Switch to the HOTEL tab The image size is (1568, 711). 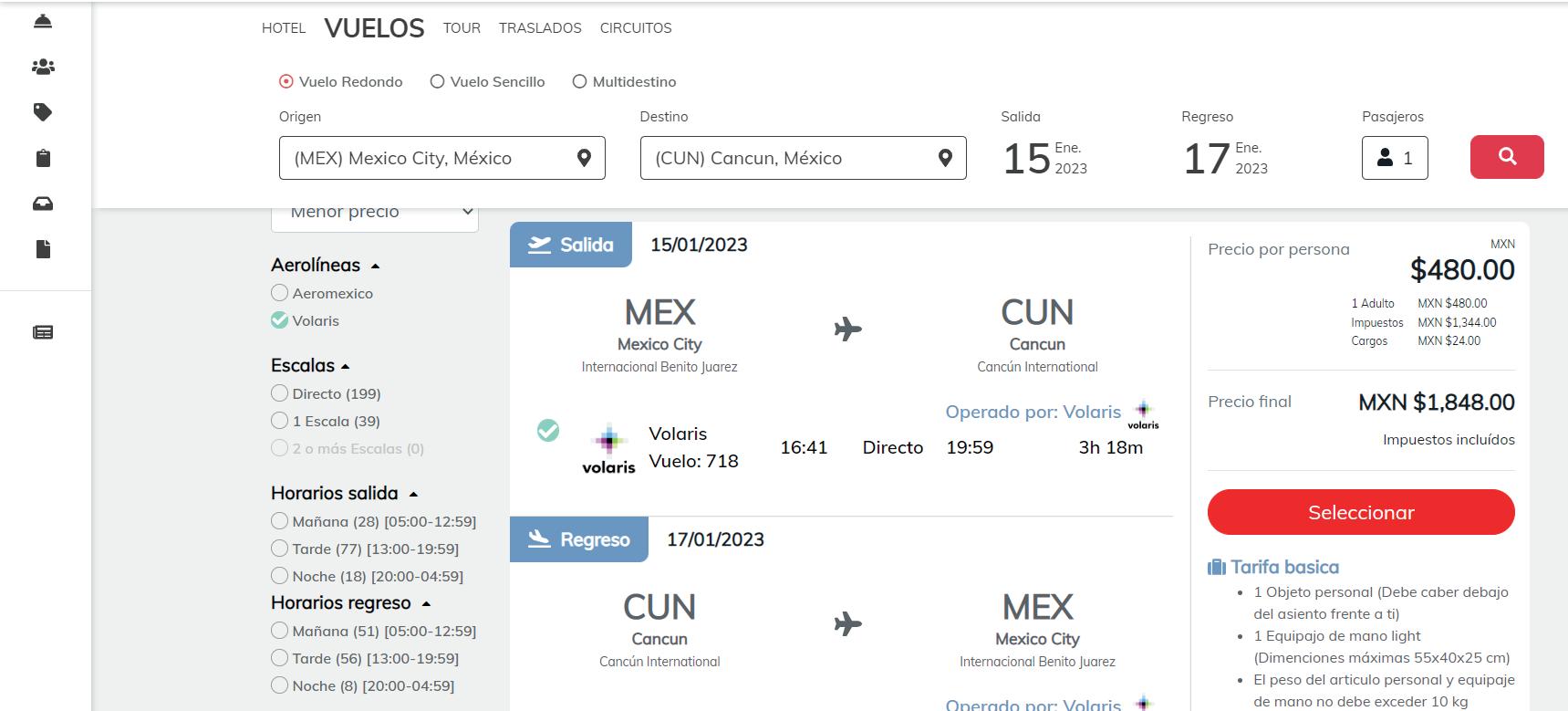[284, 28]
